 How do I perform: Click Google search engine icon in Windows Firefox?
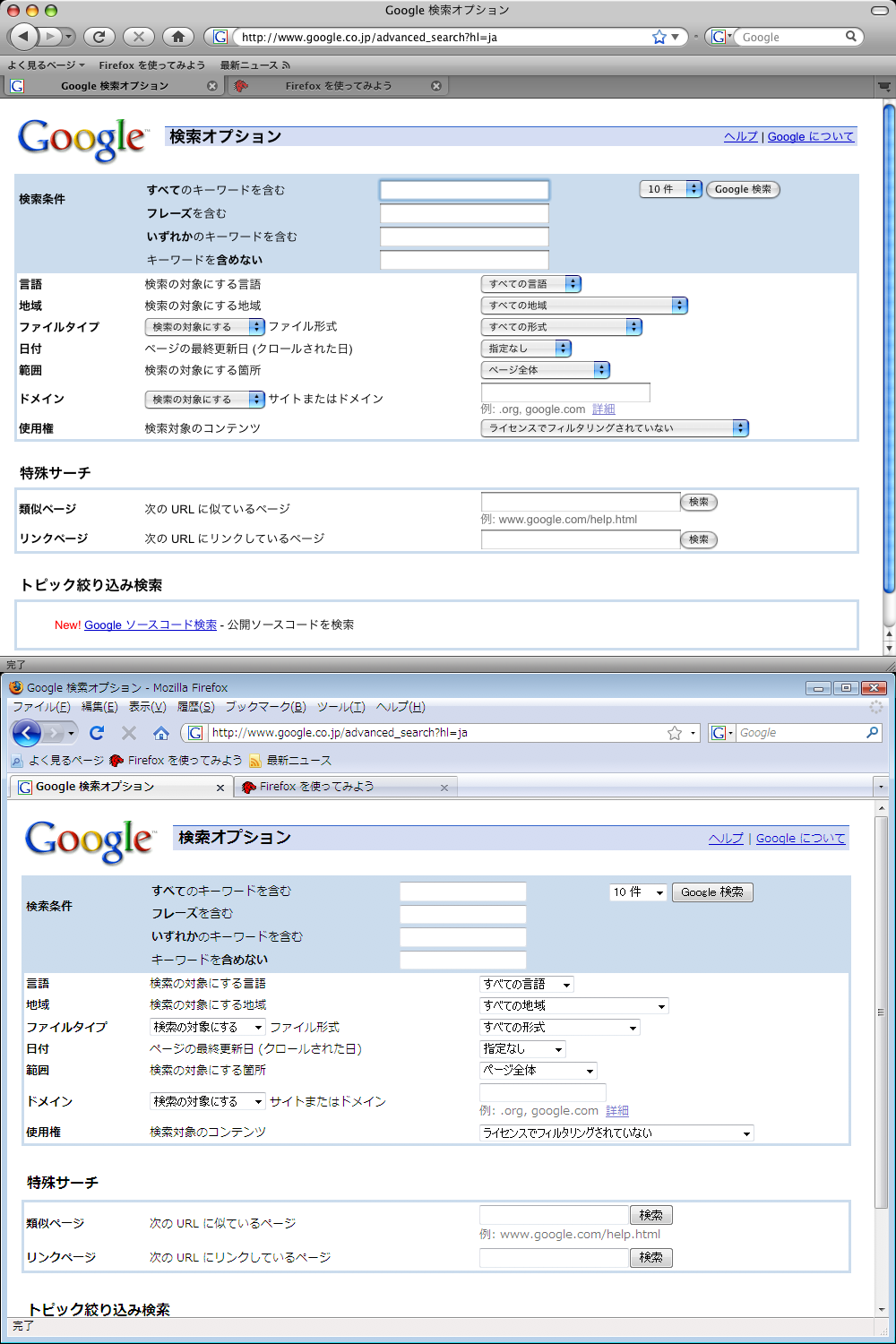(718, 733)
